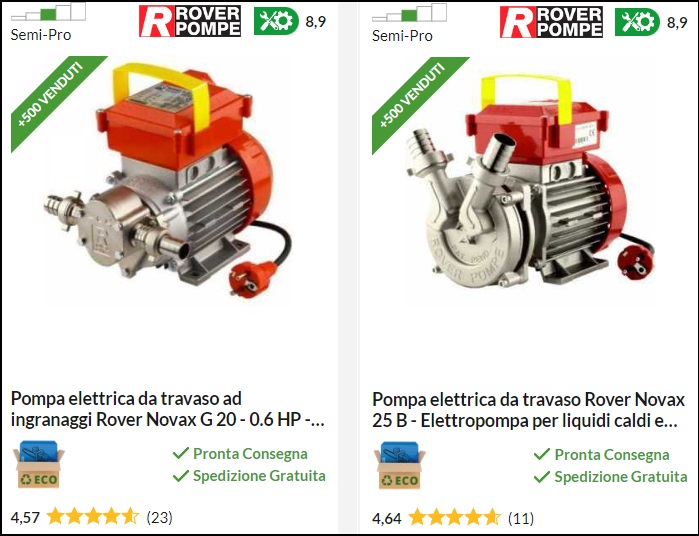Click green tools rating badge on left card
Viewport: 699px width, 536px height.
[x=276, y=21]
